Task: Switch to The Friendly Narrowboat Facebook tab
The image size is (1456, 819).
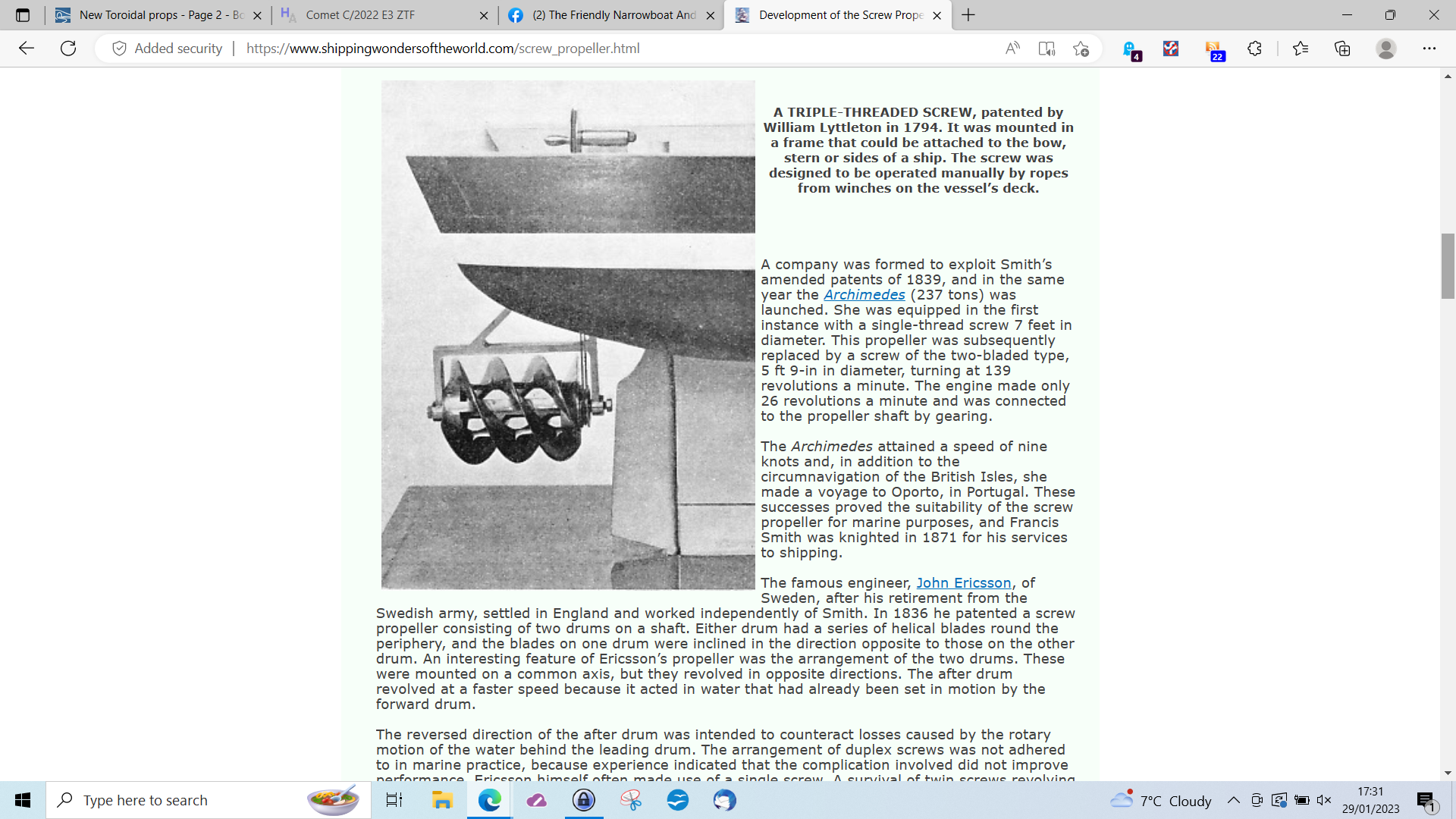Action: (x=610, y=15)
